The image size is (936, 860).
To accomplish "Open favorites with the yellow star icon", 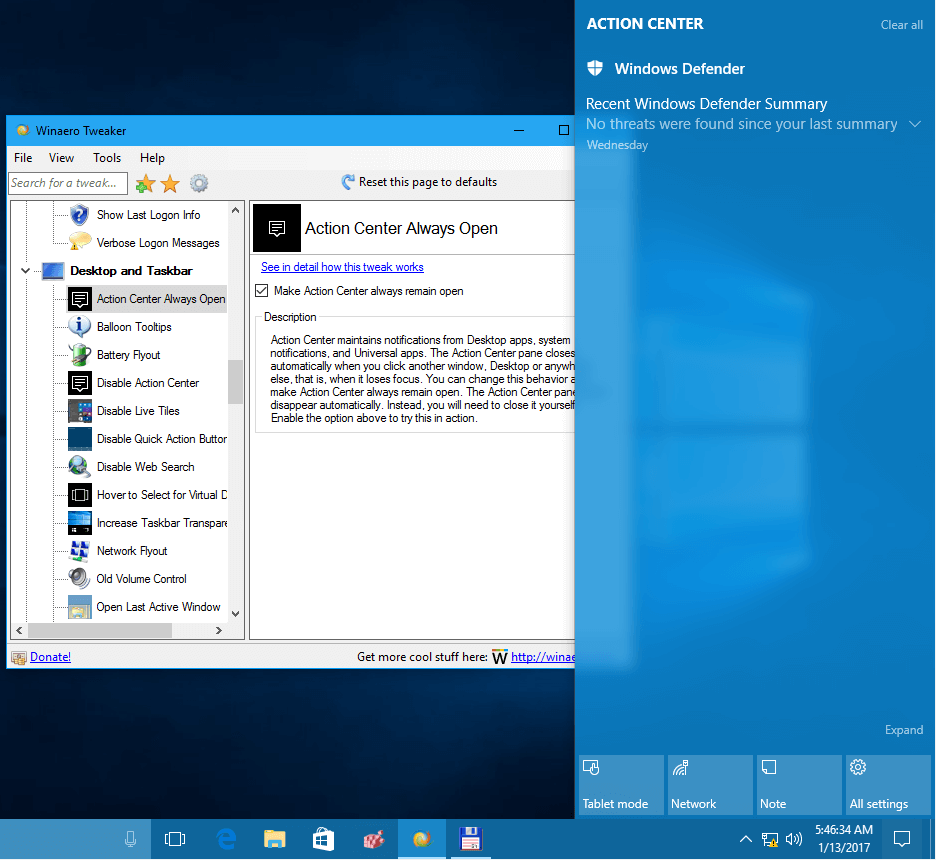I will coord(170,183).
